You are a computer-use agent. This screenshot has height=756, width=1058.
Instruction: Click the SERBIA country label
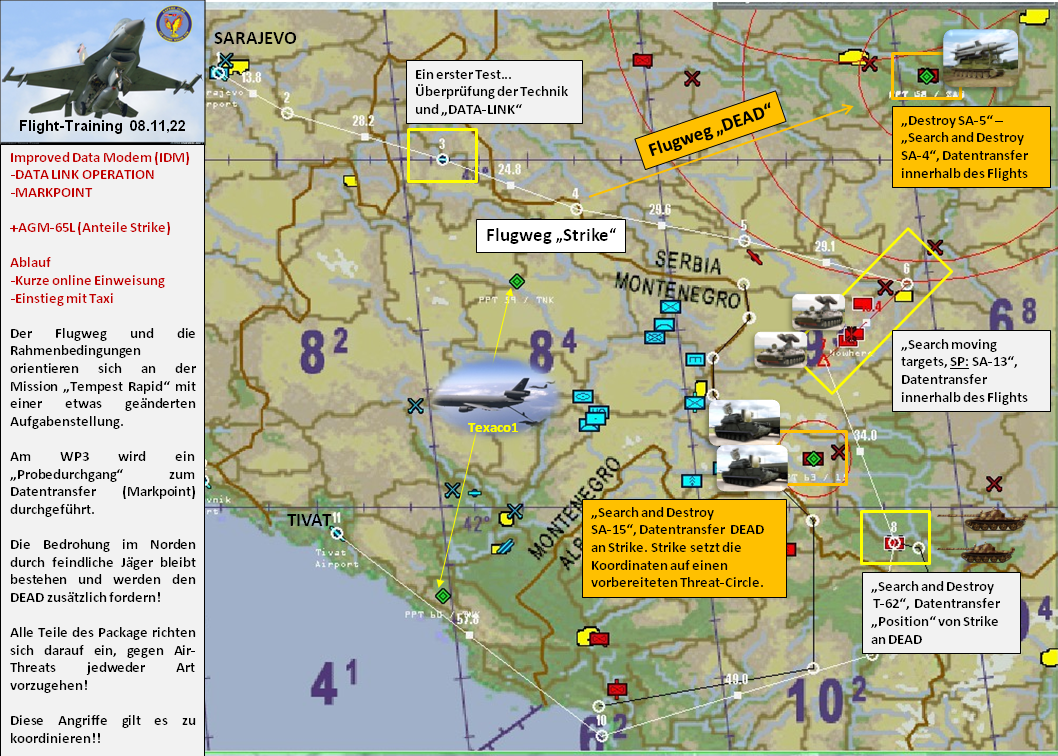click(688, 261)
